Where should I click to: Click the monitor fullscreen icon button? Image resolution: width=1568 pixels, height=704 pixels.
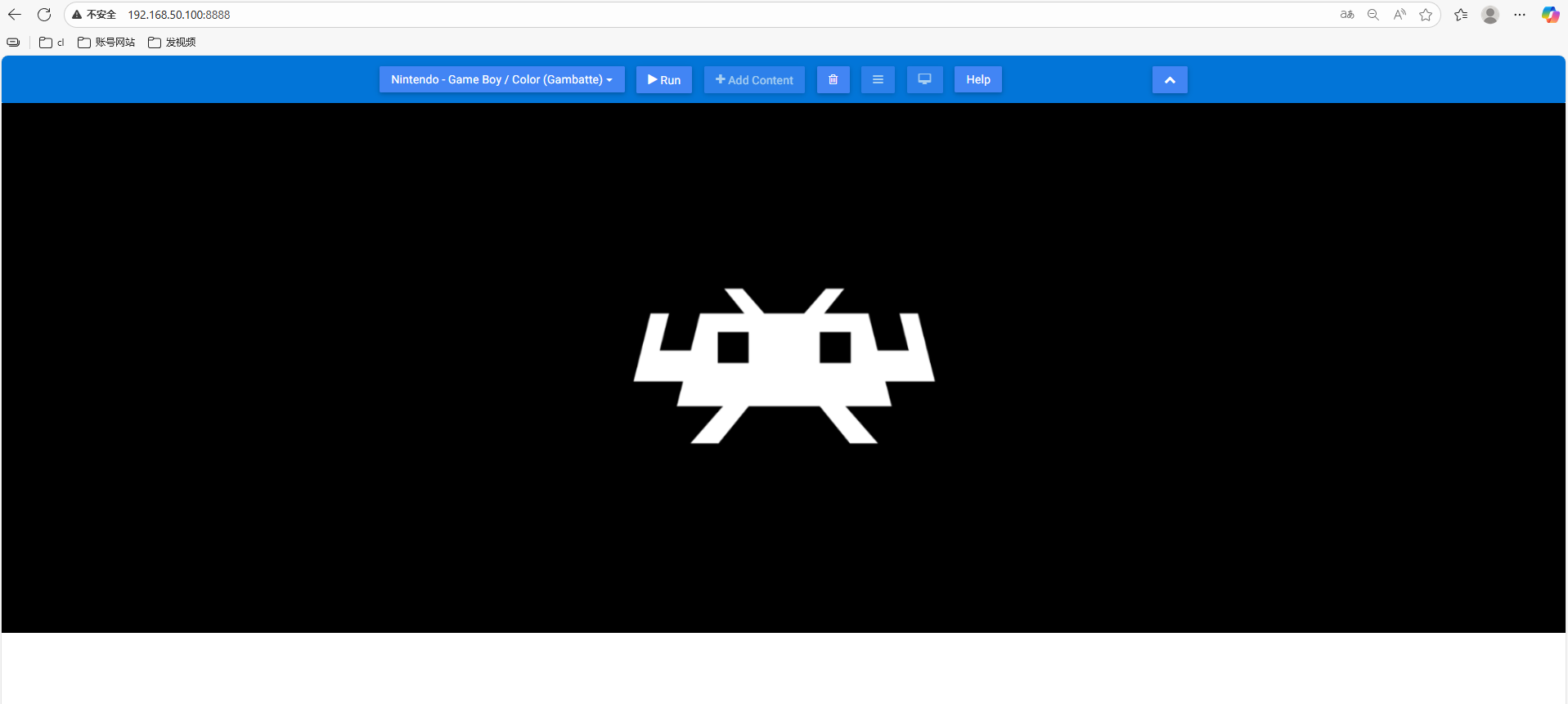[924, 80]
